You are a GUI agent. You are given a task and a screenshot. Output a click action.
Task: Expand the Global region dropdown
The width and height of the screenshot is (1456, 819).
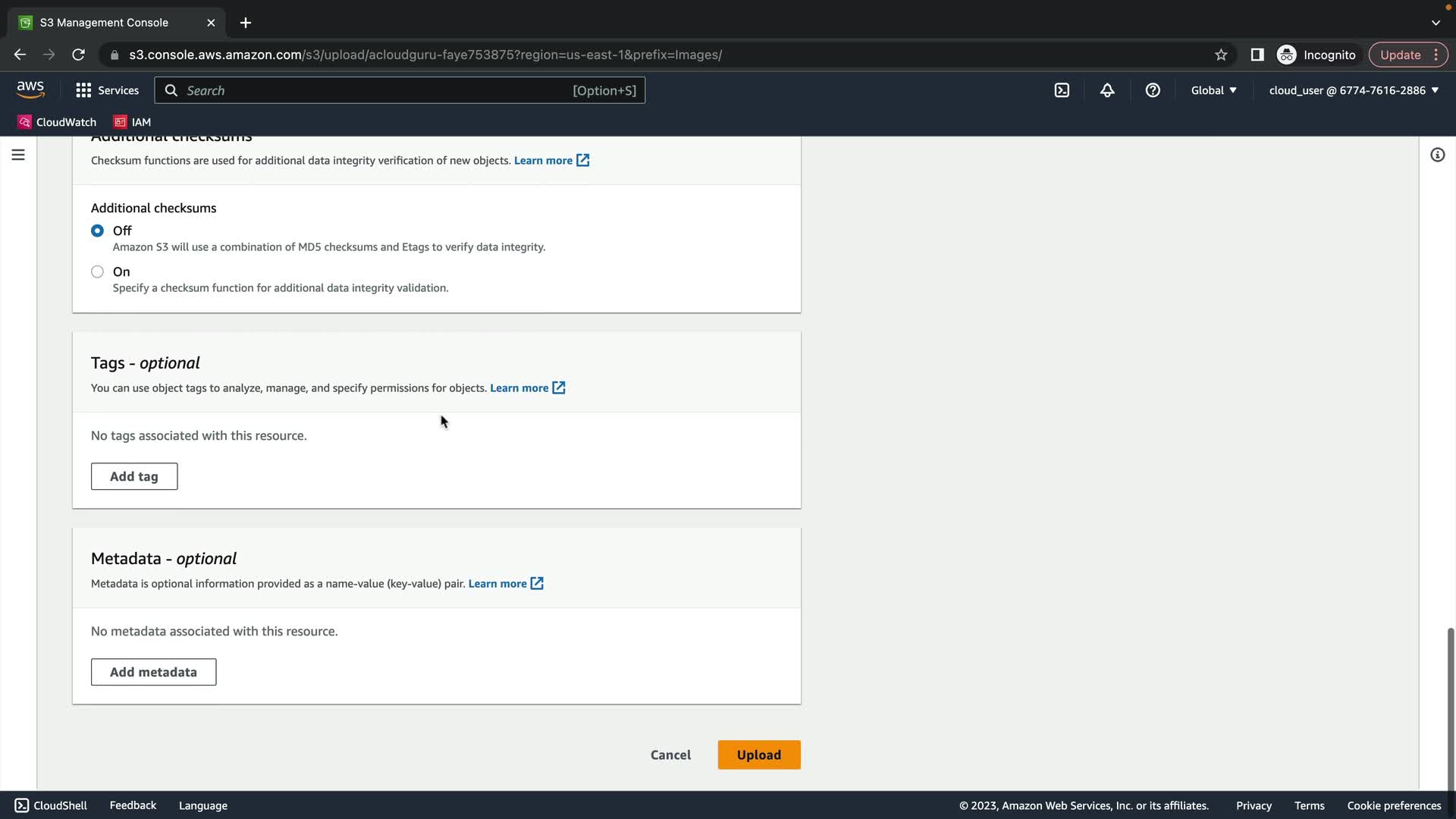tap(1213, 90)
